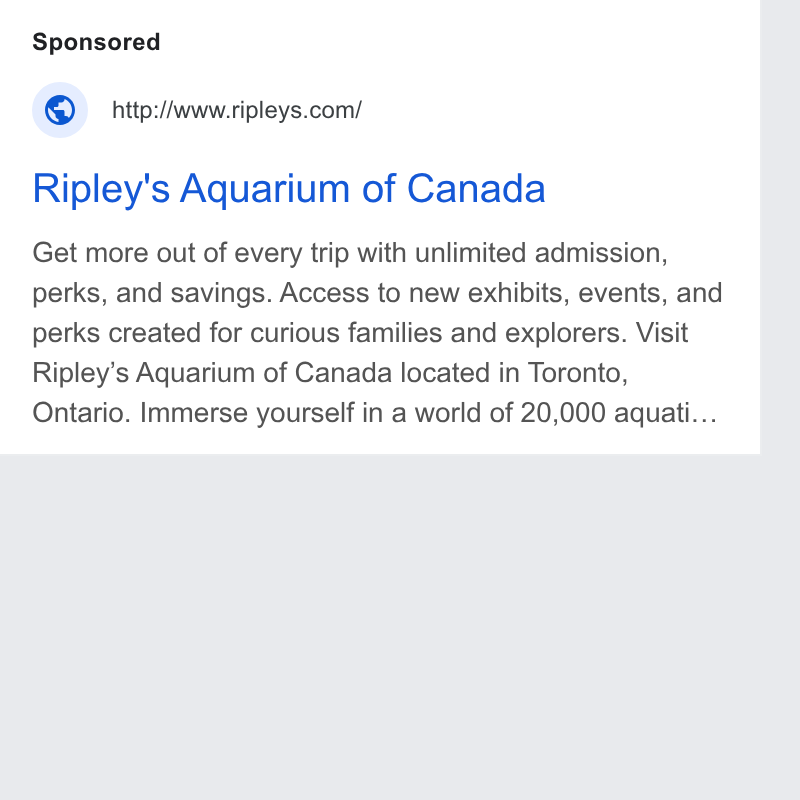
Task: Open the http://www.ripleys.com/ address
Action: [237, 110]
